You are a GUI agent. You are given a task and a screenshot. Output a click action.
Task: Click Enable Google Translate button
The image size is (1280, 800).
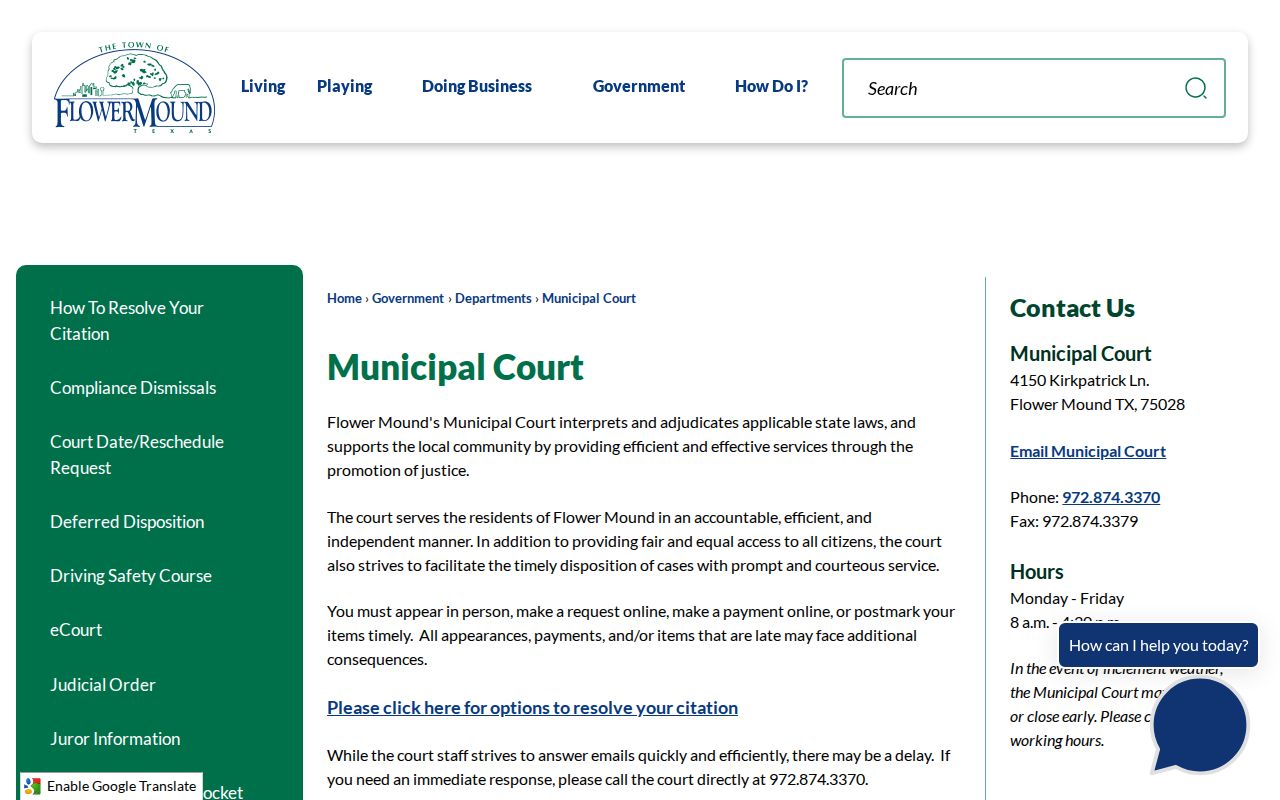click(111, 786)
